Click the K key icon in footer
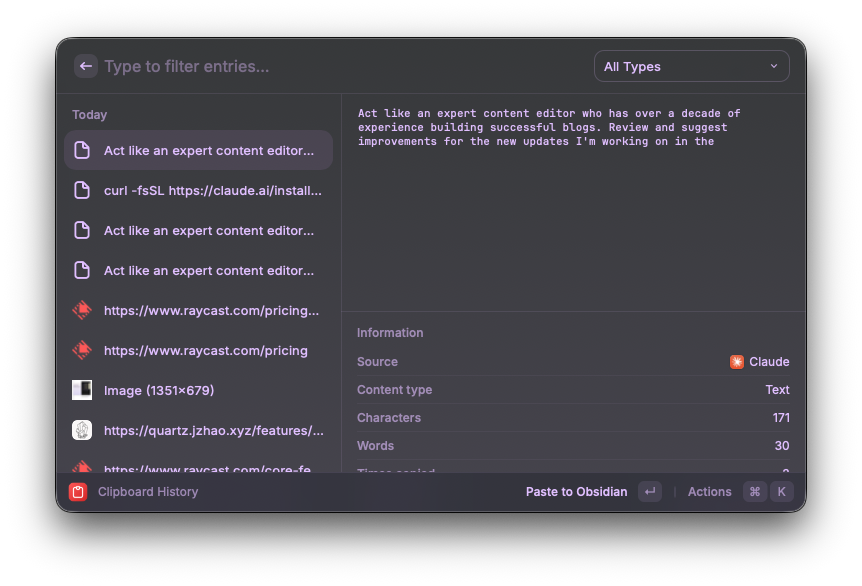This screenshot has height=586, width=862. pos(781,492)
